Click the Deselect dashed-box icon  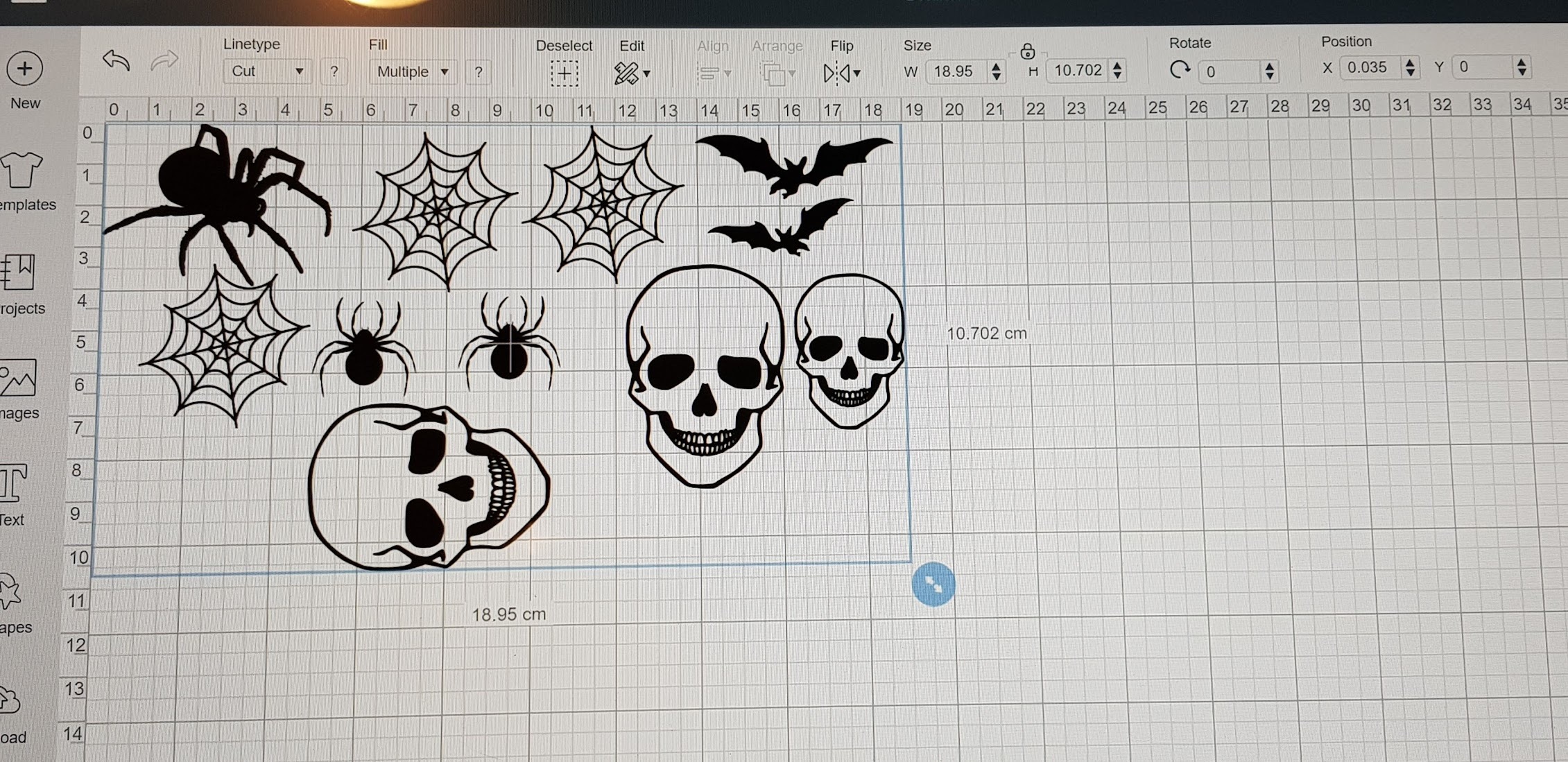[x=565, y=73]
